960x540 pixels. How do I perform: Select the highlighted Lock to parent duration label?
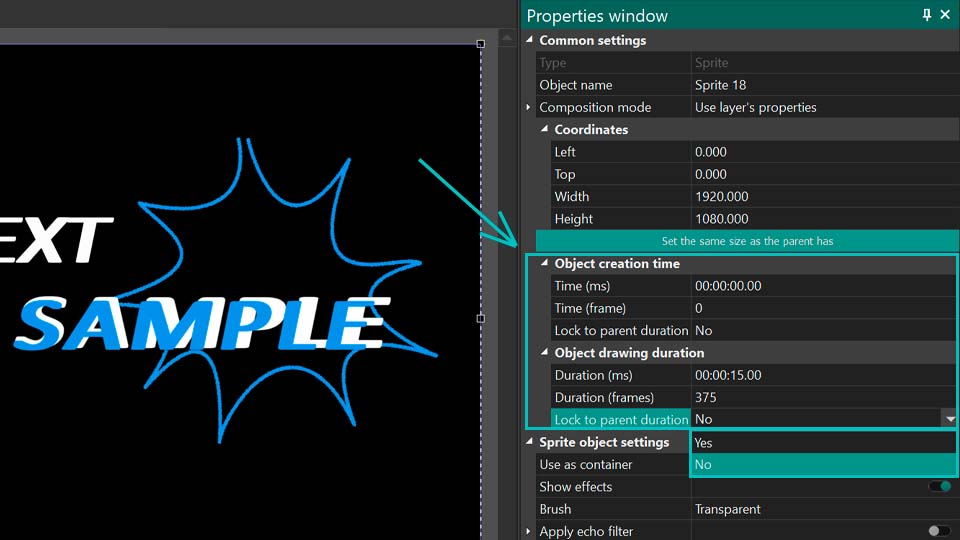click(621, 420)
